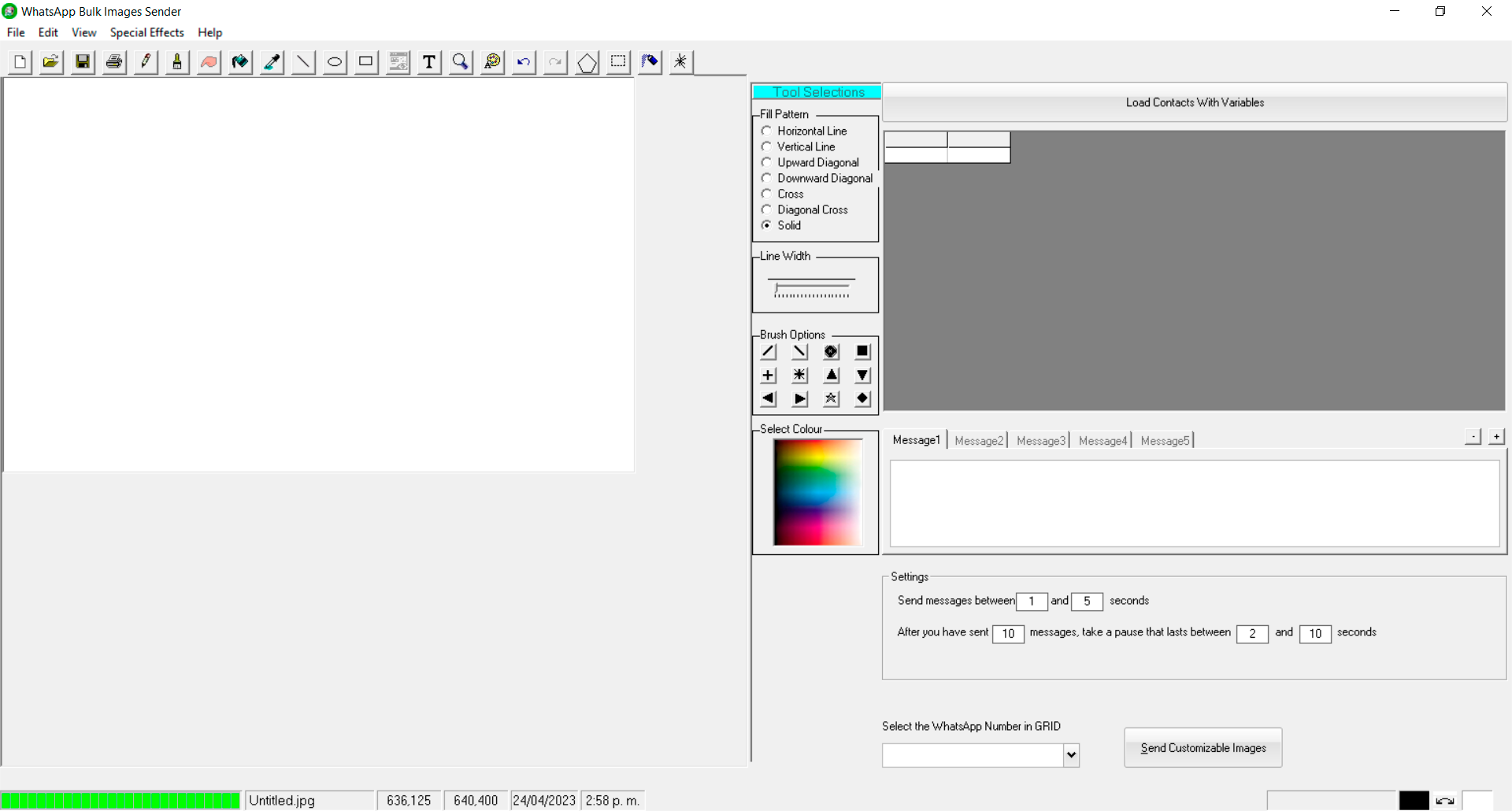Select the Paint Bucket fill tool
Screen dimensions: 1512x811
point(240,62)
